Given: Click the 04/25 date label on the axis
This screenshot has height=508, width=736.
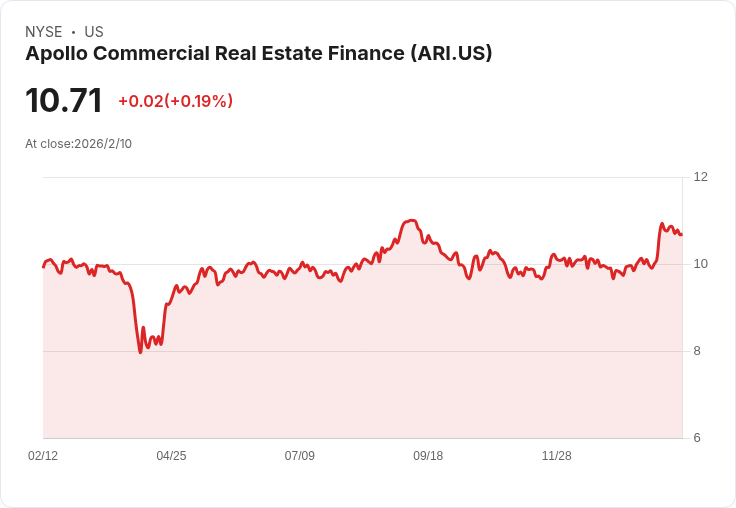Looking at the screenshot, I should (x=171, y=455).
